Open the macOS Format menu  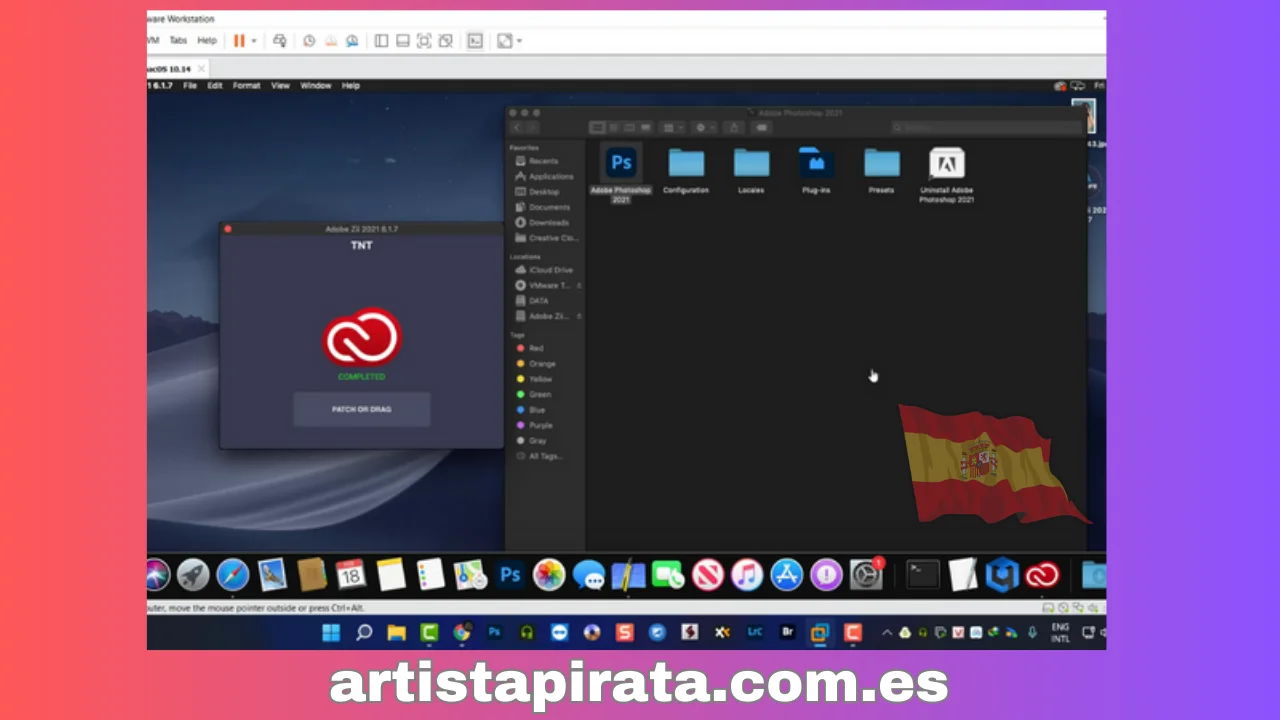coord(246,86)
